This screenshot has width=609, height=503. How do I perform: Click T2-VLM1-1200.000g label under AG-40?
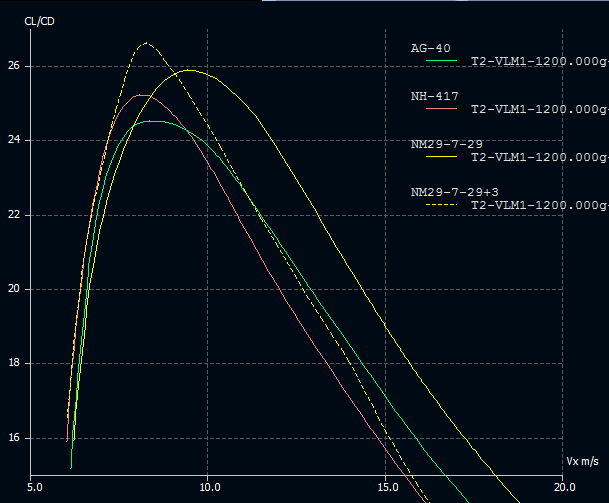[x=540, y=61]
